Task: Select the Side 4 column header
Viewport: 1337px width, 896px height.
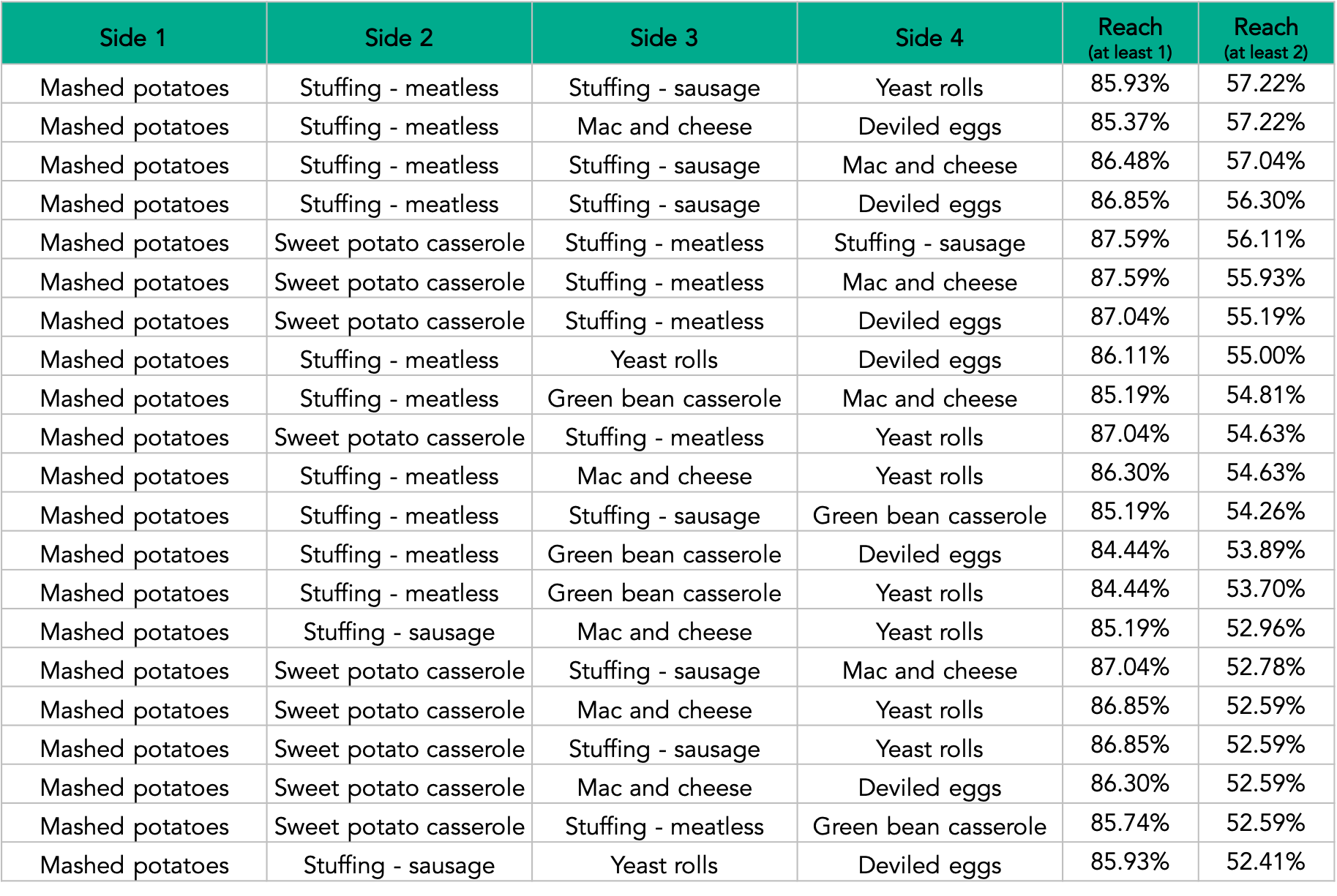Action: [x=929, y=37]
